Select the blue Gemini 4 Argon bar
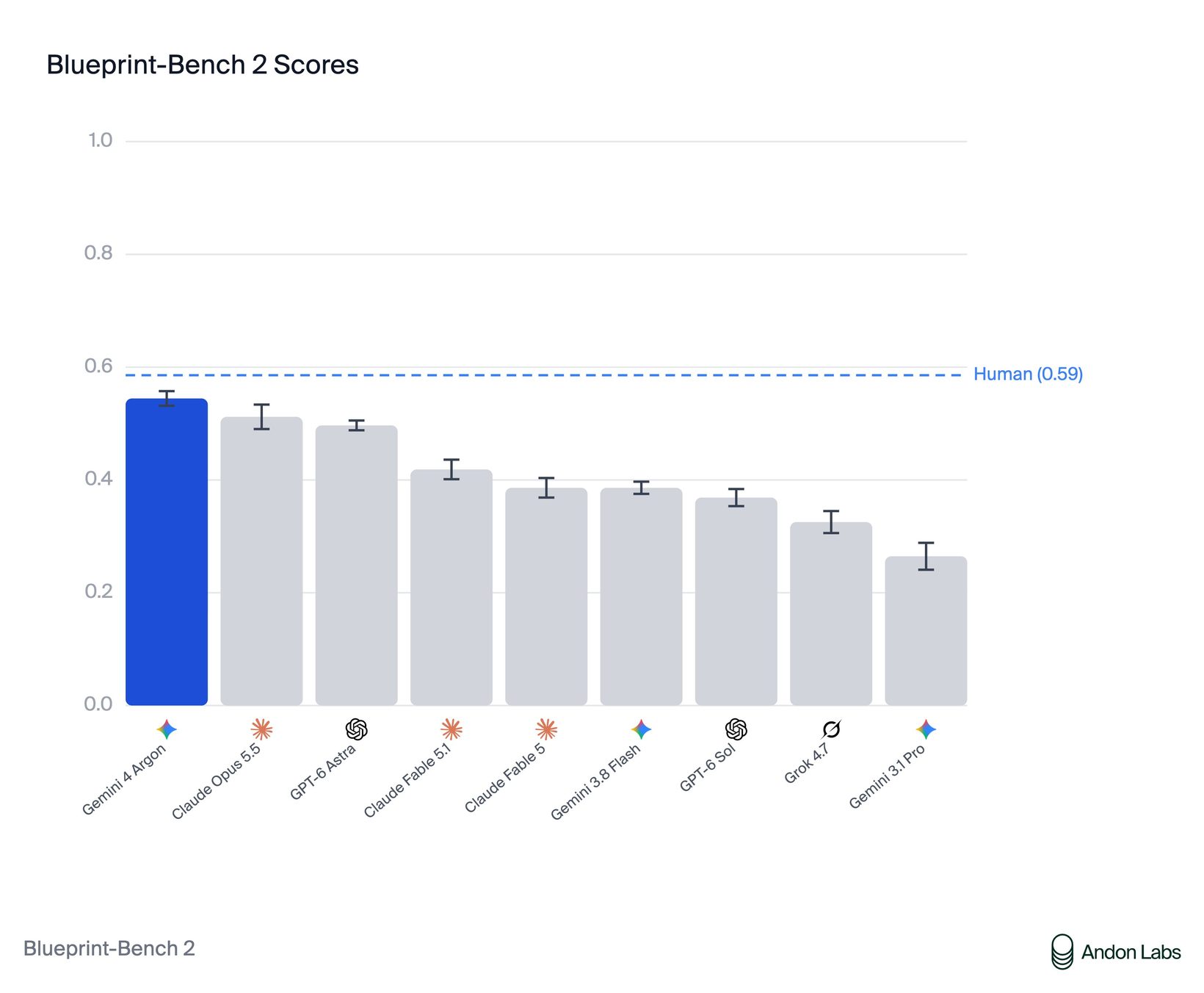Image resolution: width=1204 pixels, height=993 pixels. point(167,552)
